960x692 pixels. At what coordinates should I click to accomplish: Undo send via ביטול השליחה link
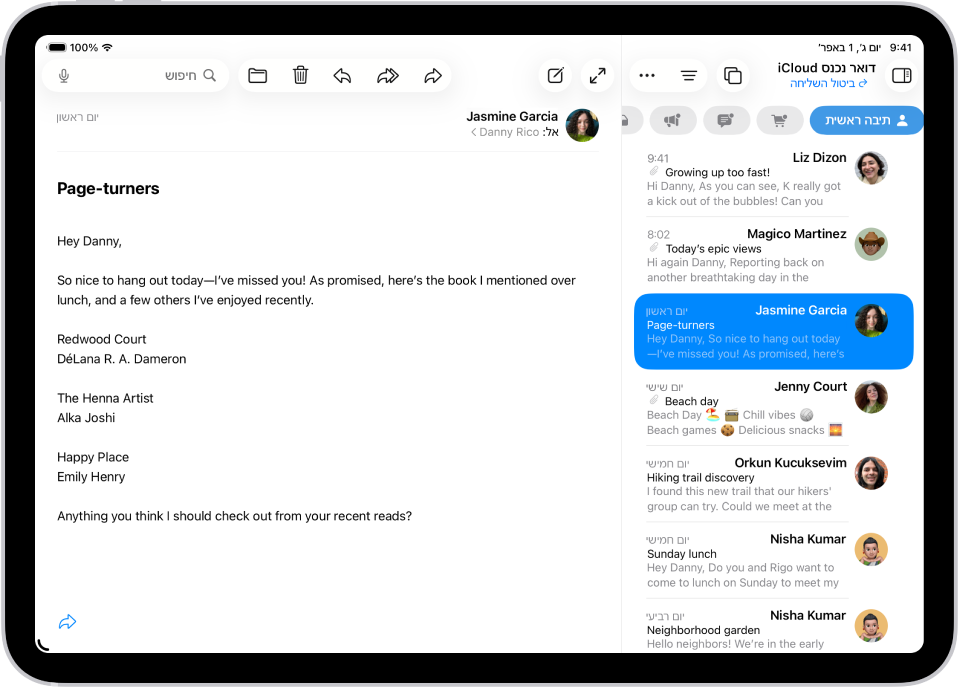pos(828,83)
